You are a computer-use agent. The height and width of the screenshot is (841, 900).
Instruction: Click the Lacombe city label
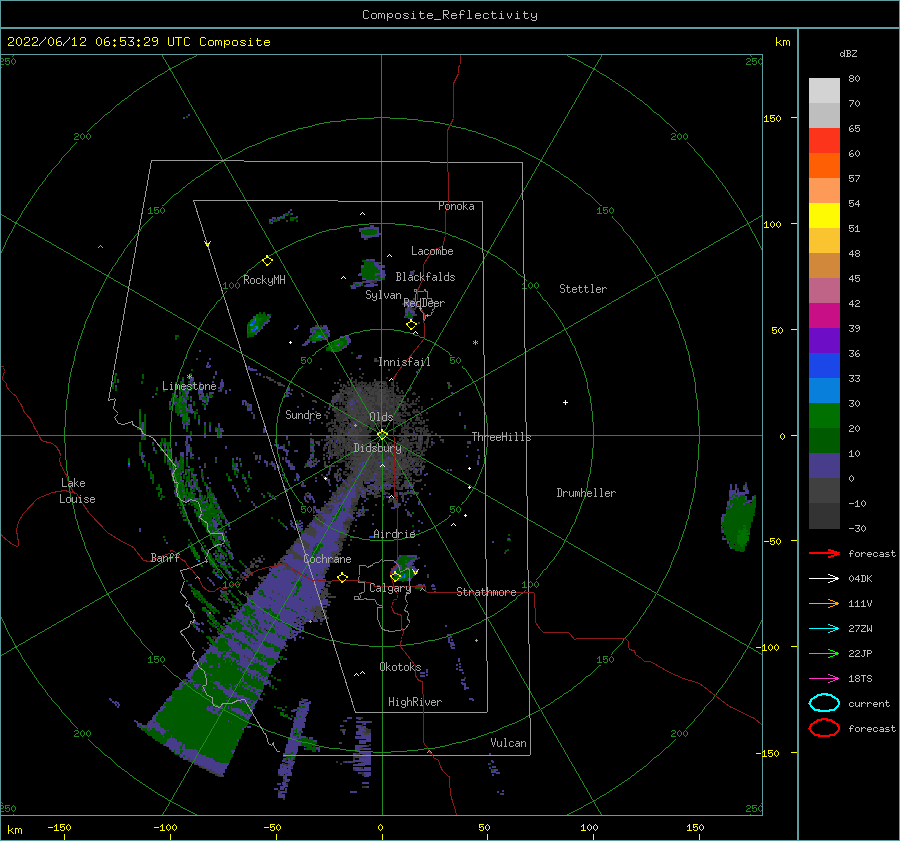[432, 251]
